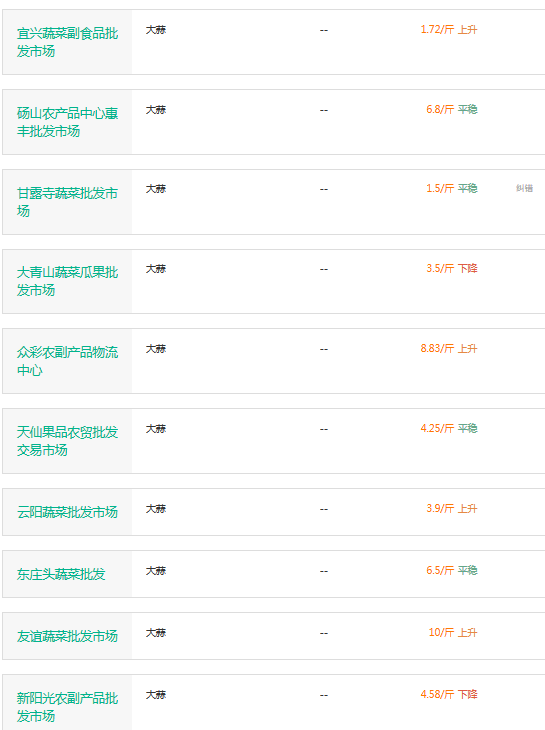This screenshot has height=730, width=545.
Task: Open 东庄头蔬菜批发 market link
Action: tap(61, 574)
